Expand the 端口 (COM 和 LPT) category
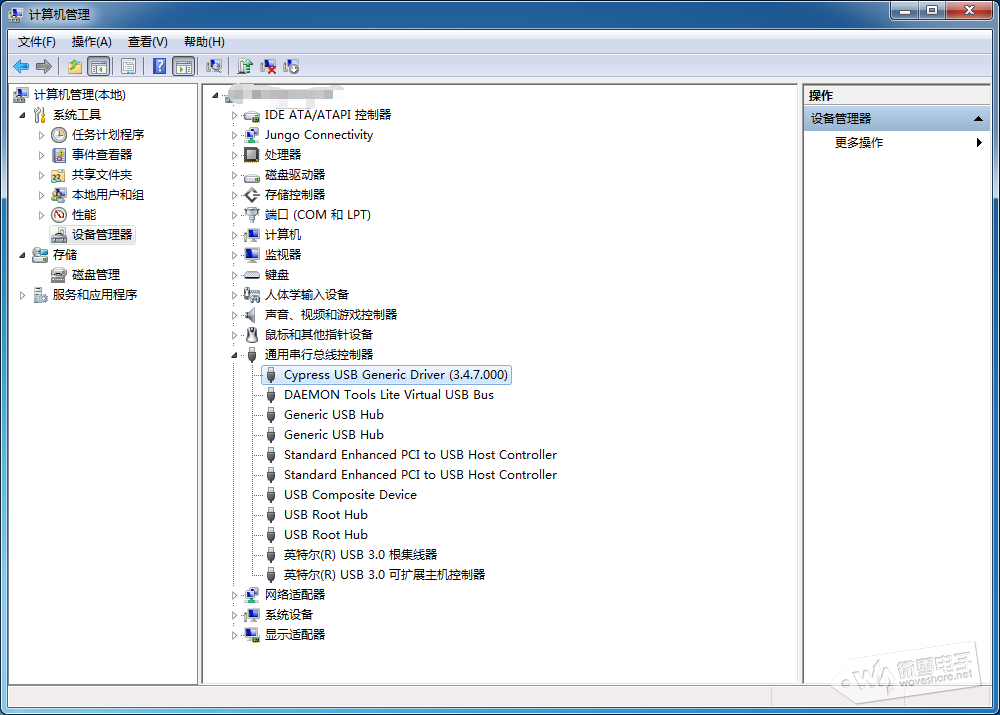Screen dimensions: 1000x715 [234, 216]
